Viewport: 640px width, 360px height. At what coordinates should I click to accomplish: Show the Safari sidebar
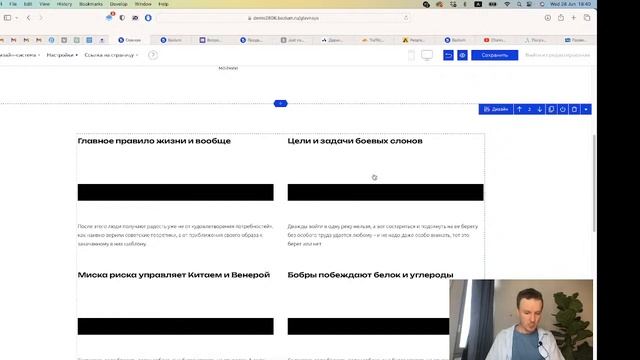tap(7, 18)
